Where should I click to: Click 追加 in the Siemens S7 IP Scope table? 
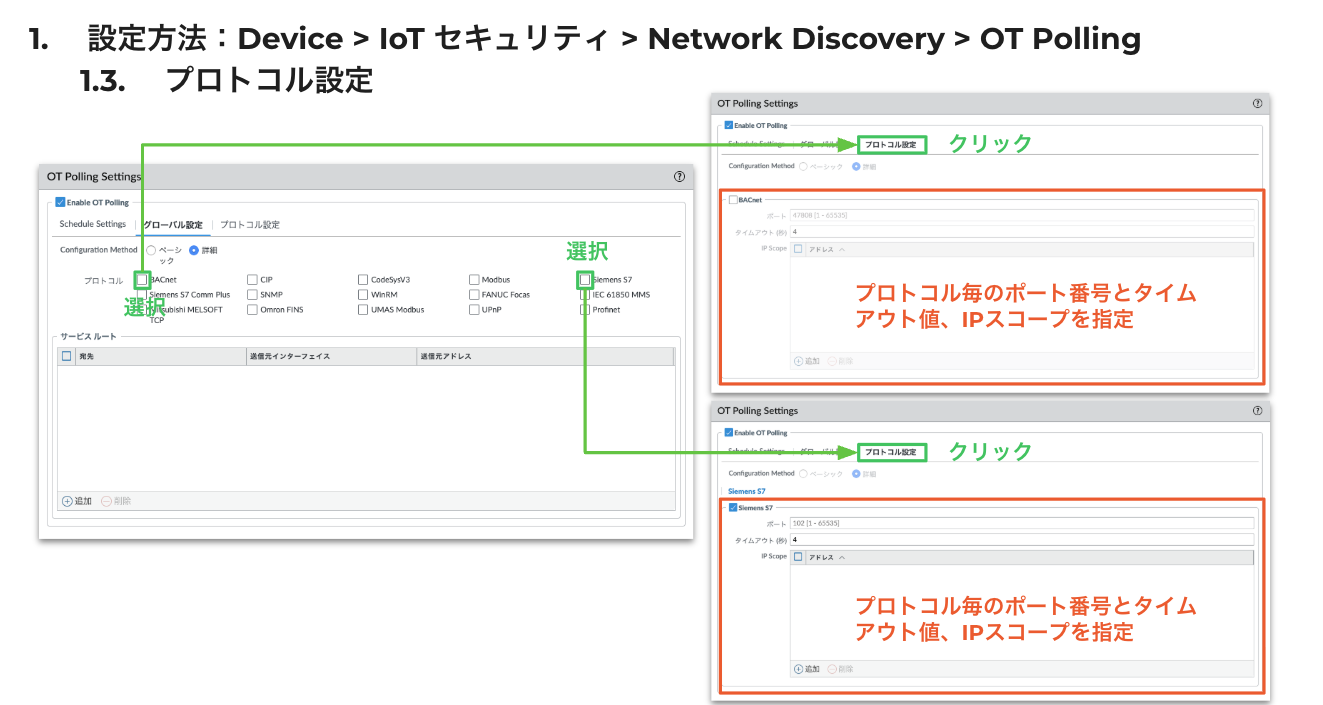click(x=807, y=669)
